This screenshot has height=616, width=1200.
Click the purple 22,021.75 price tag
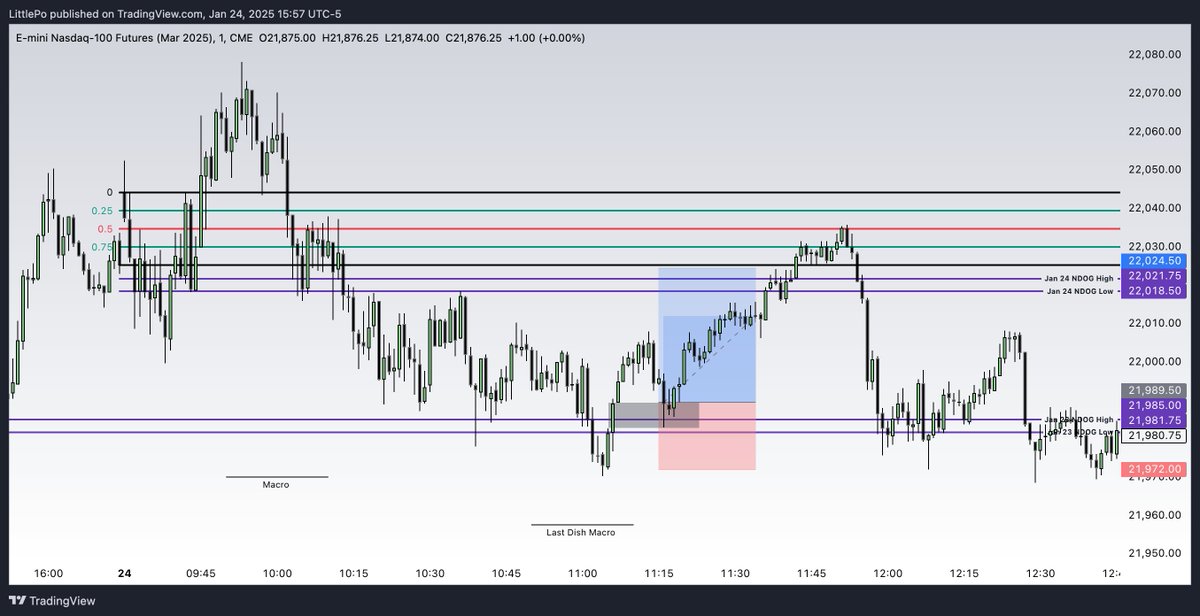[1156, 275]
